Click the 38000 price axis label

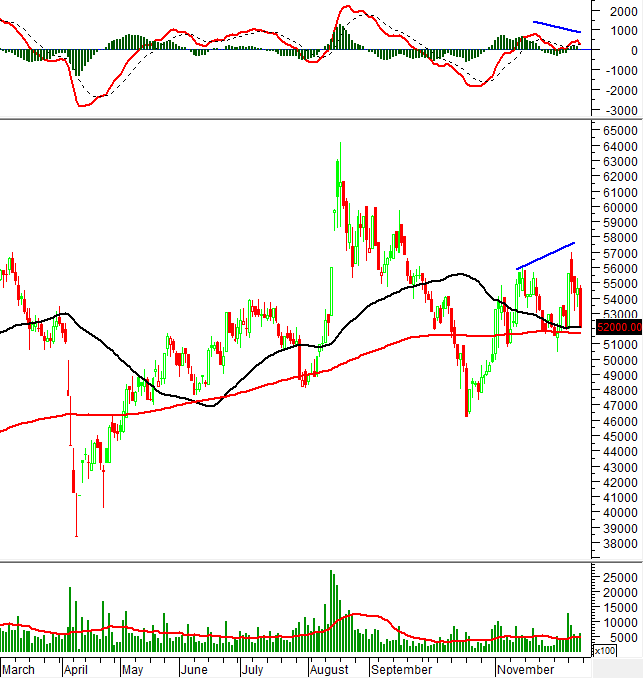coord(620,543)
